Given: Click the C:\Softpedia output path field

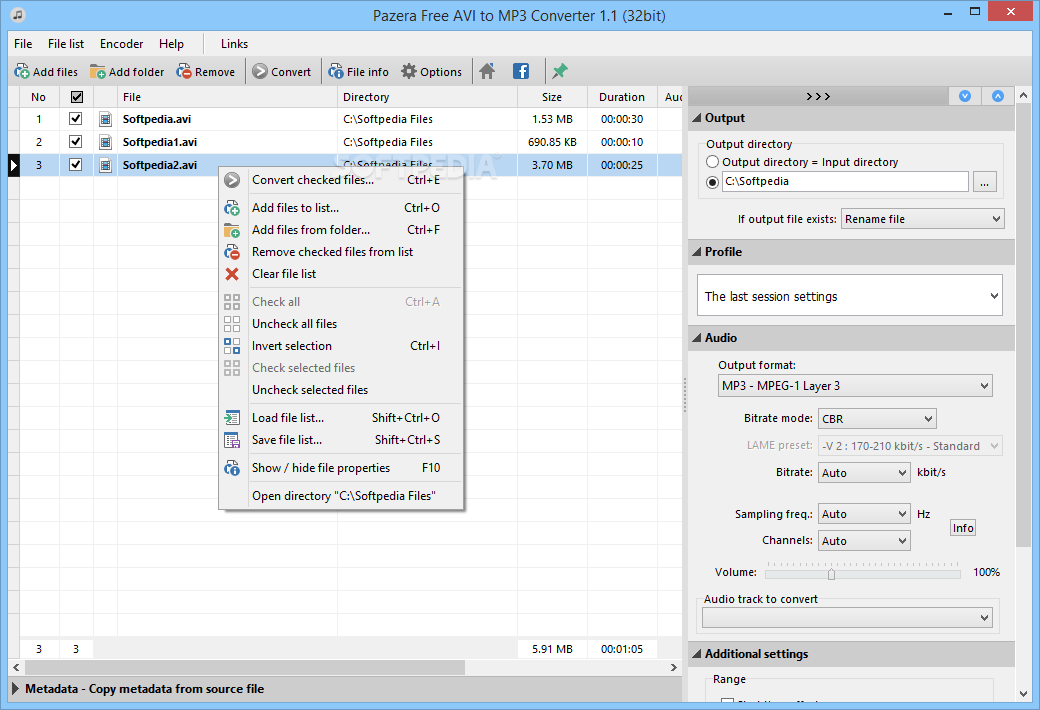Looking at the screenshot, I should tap(845, 182).
